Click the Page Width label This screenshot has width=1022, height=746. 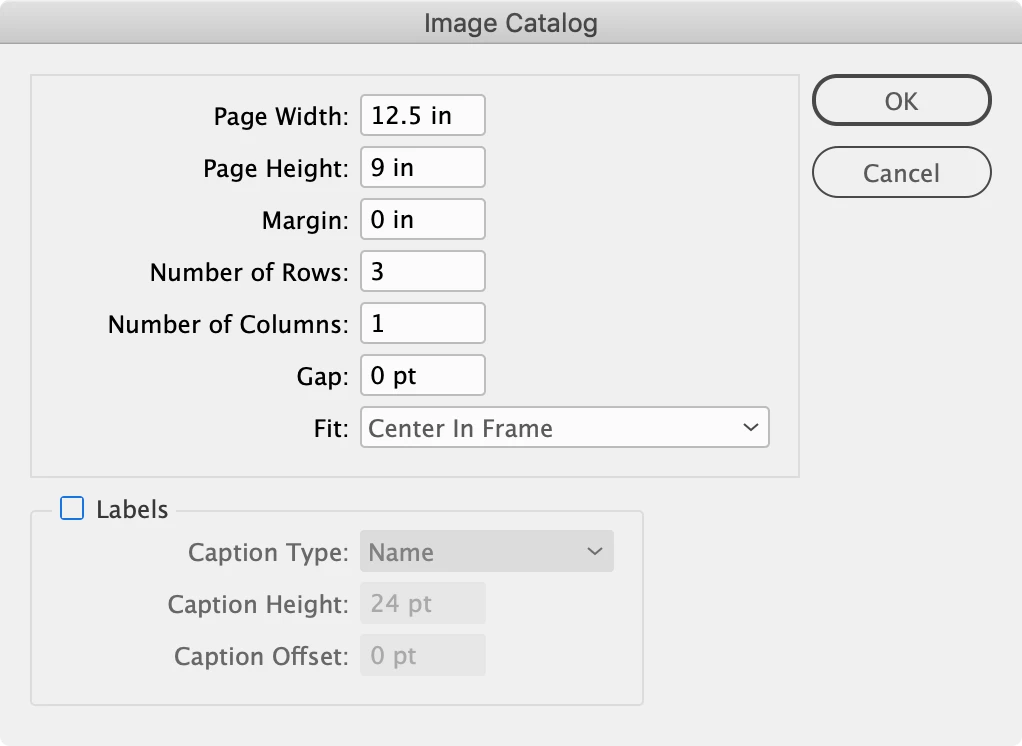coord(280,117)
